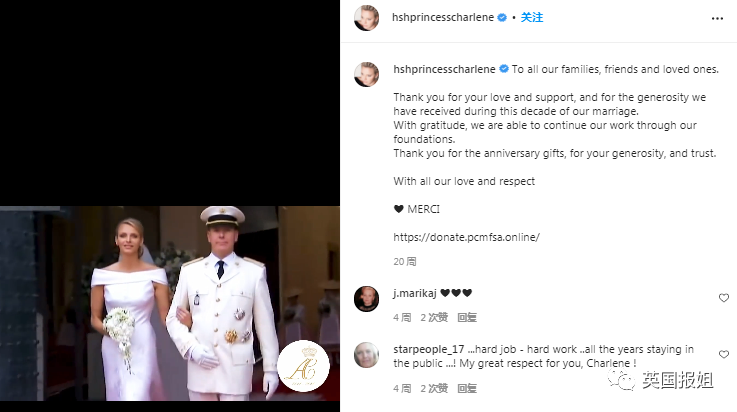This screenshot has height=412, width=737.
Task: Click the verified badge in the post header
Action: pos(502,17)
